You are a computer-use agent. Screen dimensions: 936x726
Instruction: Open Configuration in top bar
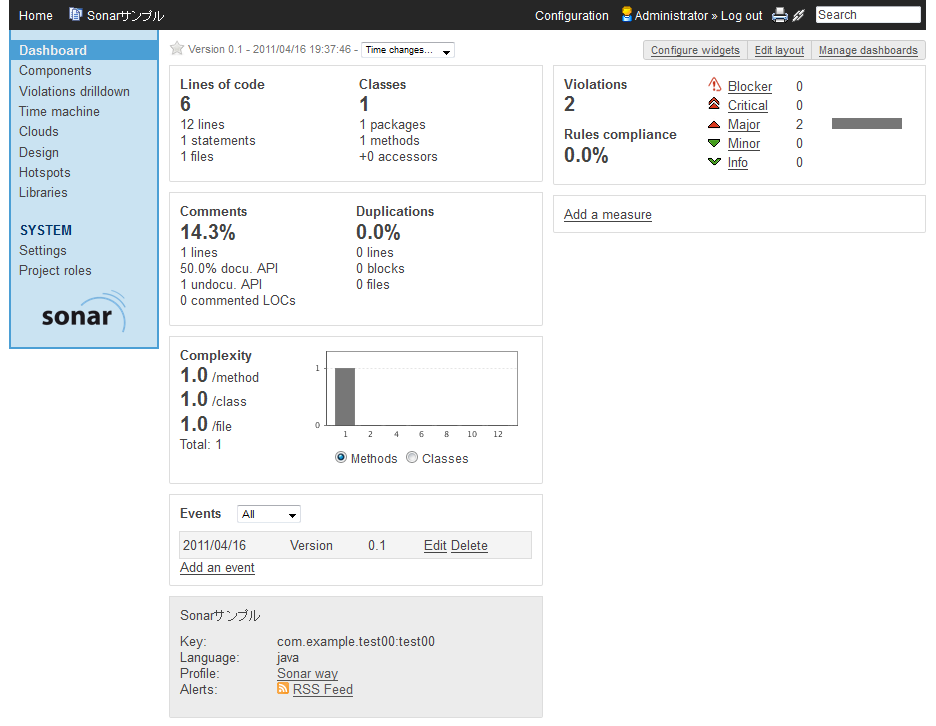(572, 16)
